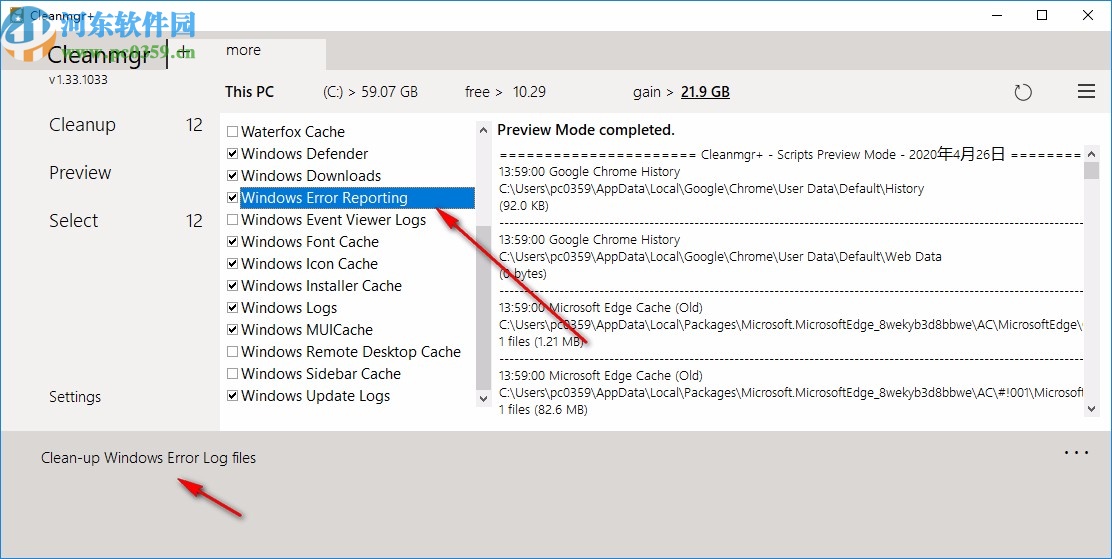Select the Windows Font Cache item
Image resolution: width=1112 pixels, height=559 pixels.
pos(310,242)
